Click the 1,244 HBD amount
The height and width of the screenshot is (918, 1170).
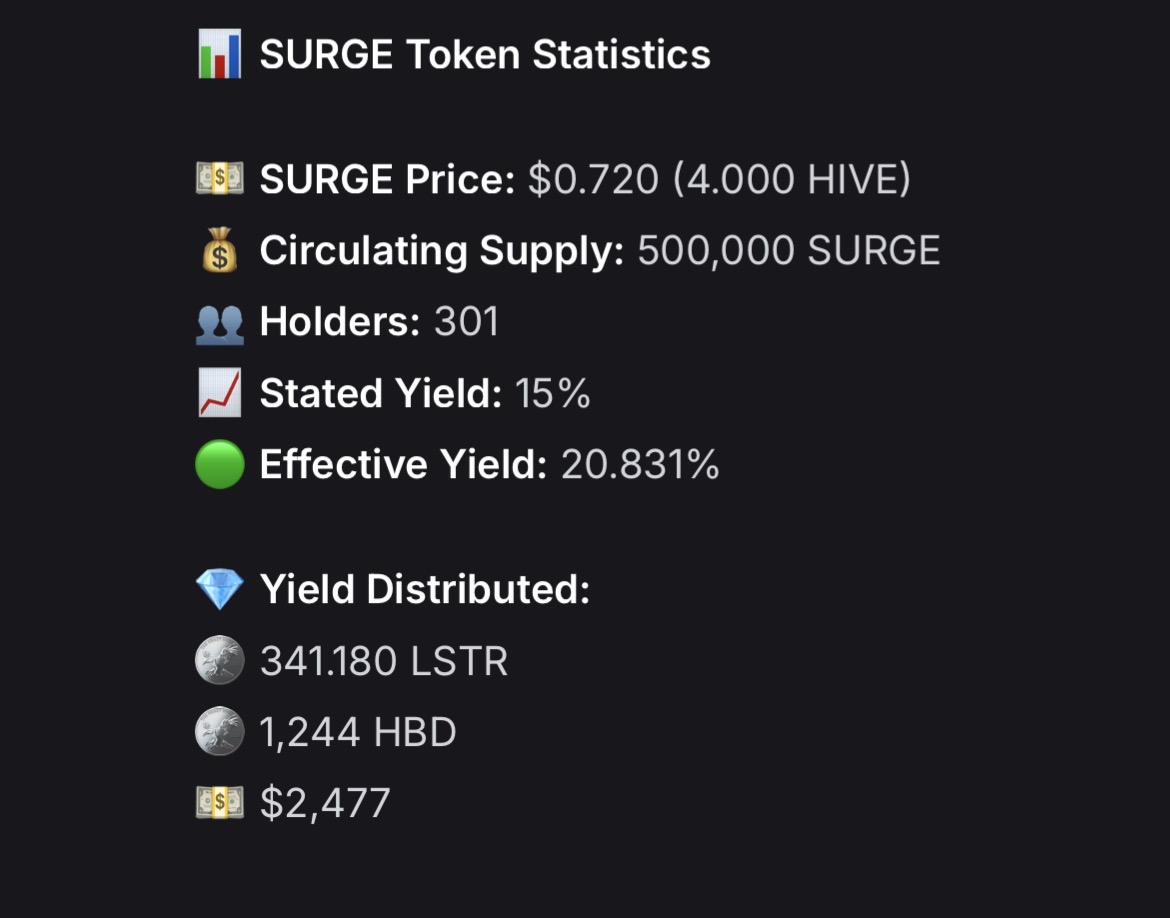coord(358,732)
